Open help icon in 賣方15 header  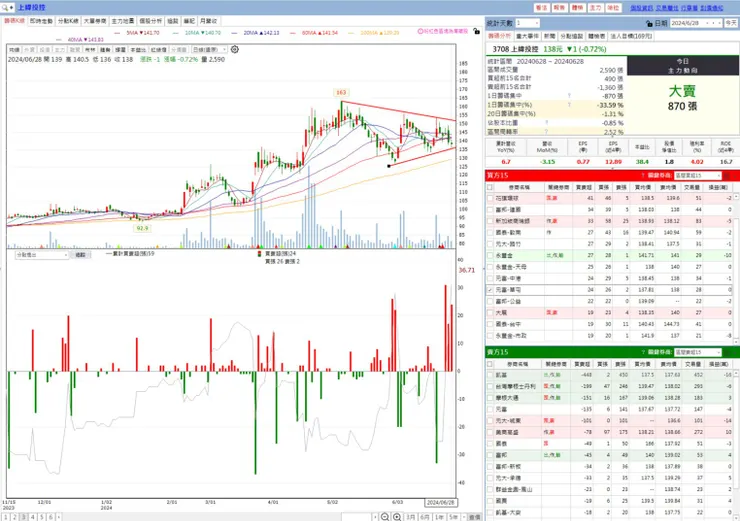click(x=643, y=352)
